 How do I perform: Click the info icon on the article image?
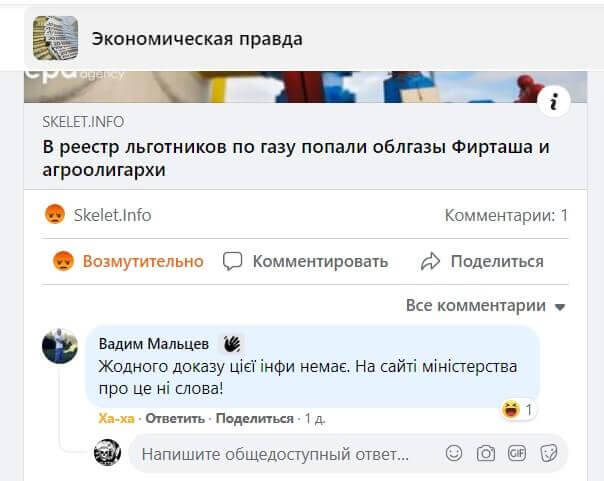(555, 101)
